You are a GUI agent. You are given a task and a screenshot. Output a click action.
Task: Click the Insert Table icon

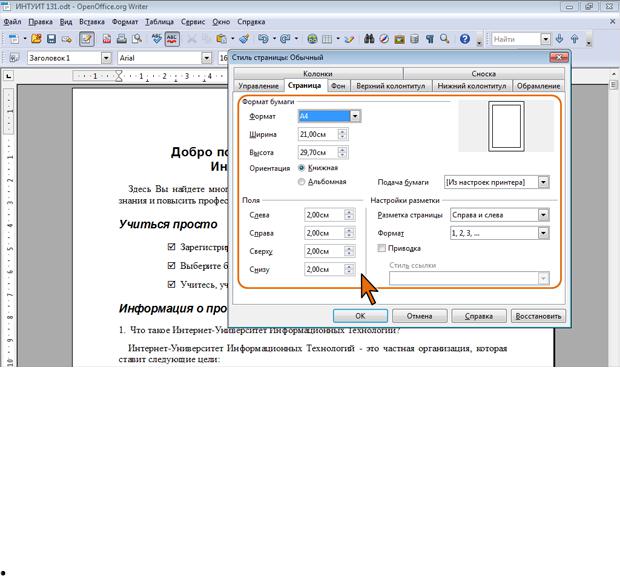[327, 39]
